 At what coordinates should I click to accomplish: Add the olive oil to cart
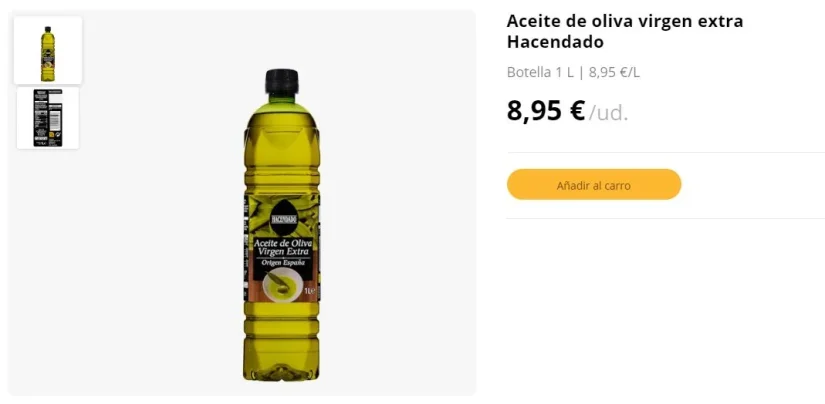[x=593, y=185]
